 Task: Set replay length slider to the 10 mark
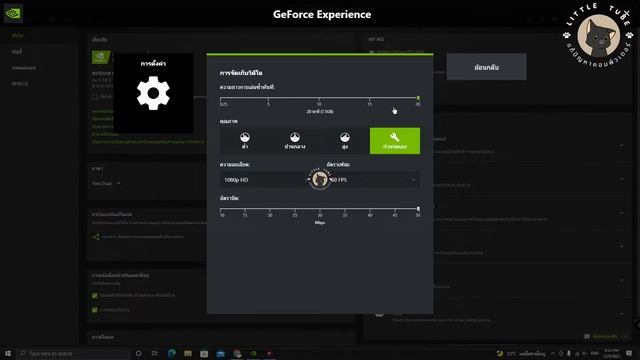(x=319, y=98)
